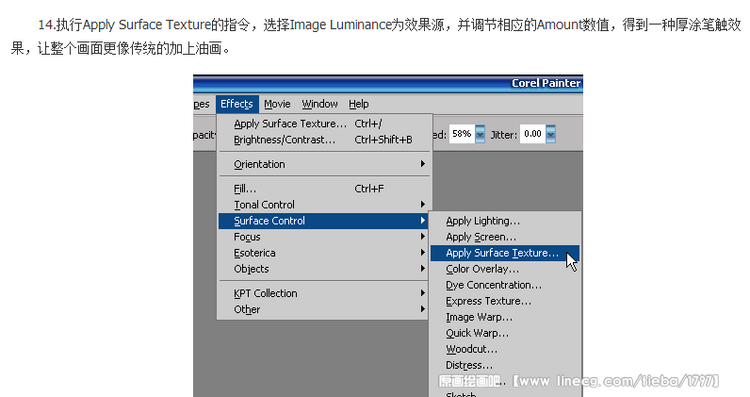Image resolution: width=750 pixels, height=397 pixels.
Task: Select Brightness/Contrast menu entry
Action: [x=324, y=140]
